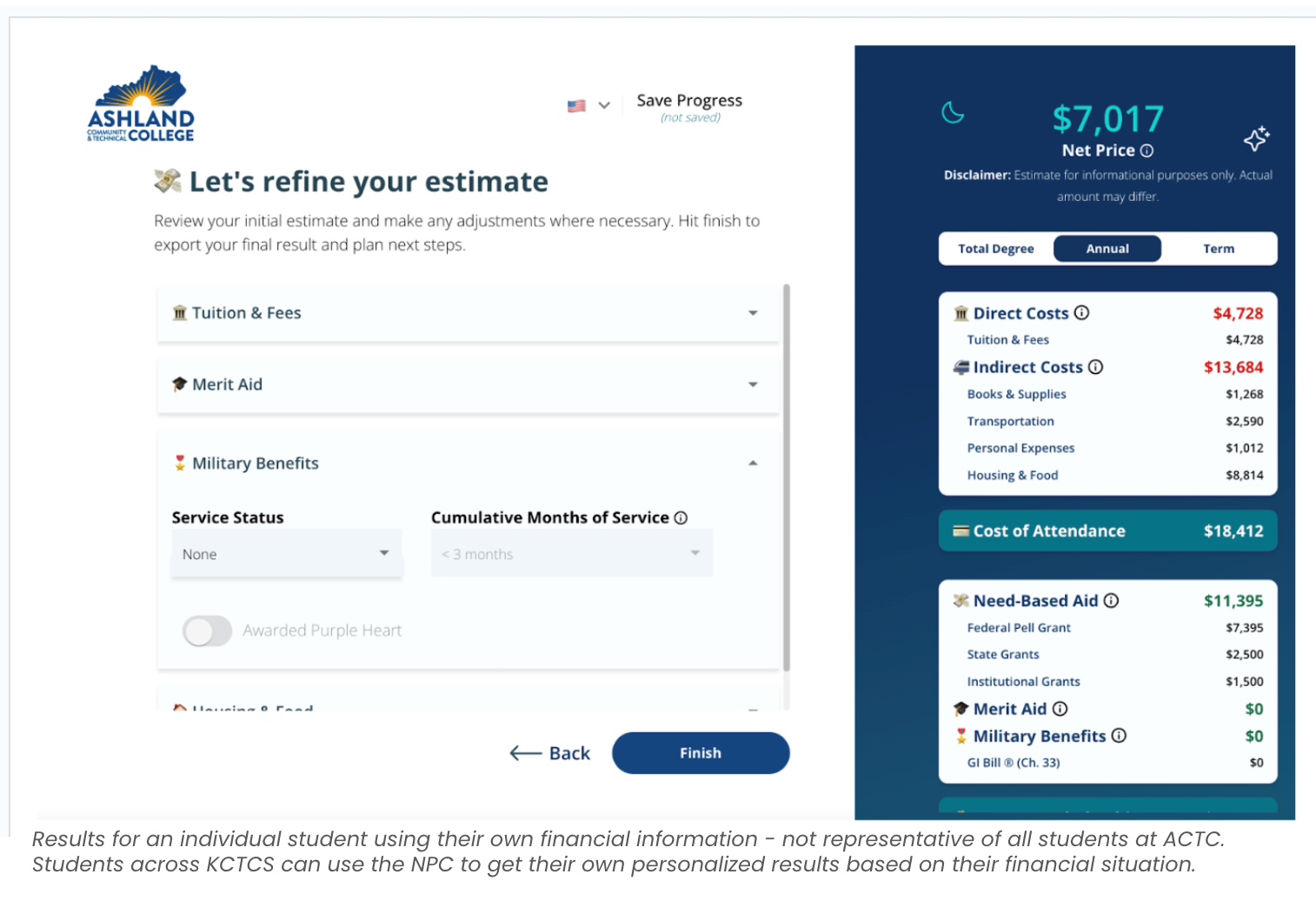1316x901 pixels.
Task: Click the Military Benefits info icon
Action: click(x=1117, y=736)
